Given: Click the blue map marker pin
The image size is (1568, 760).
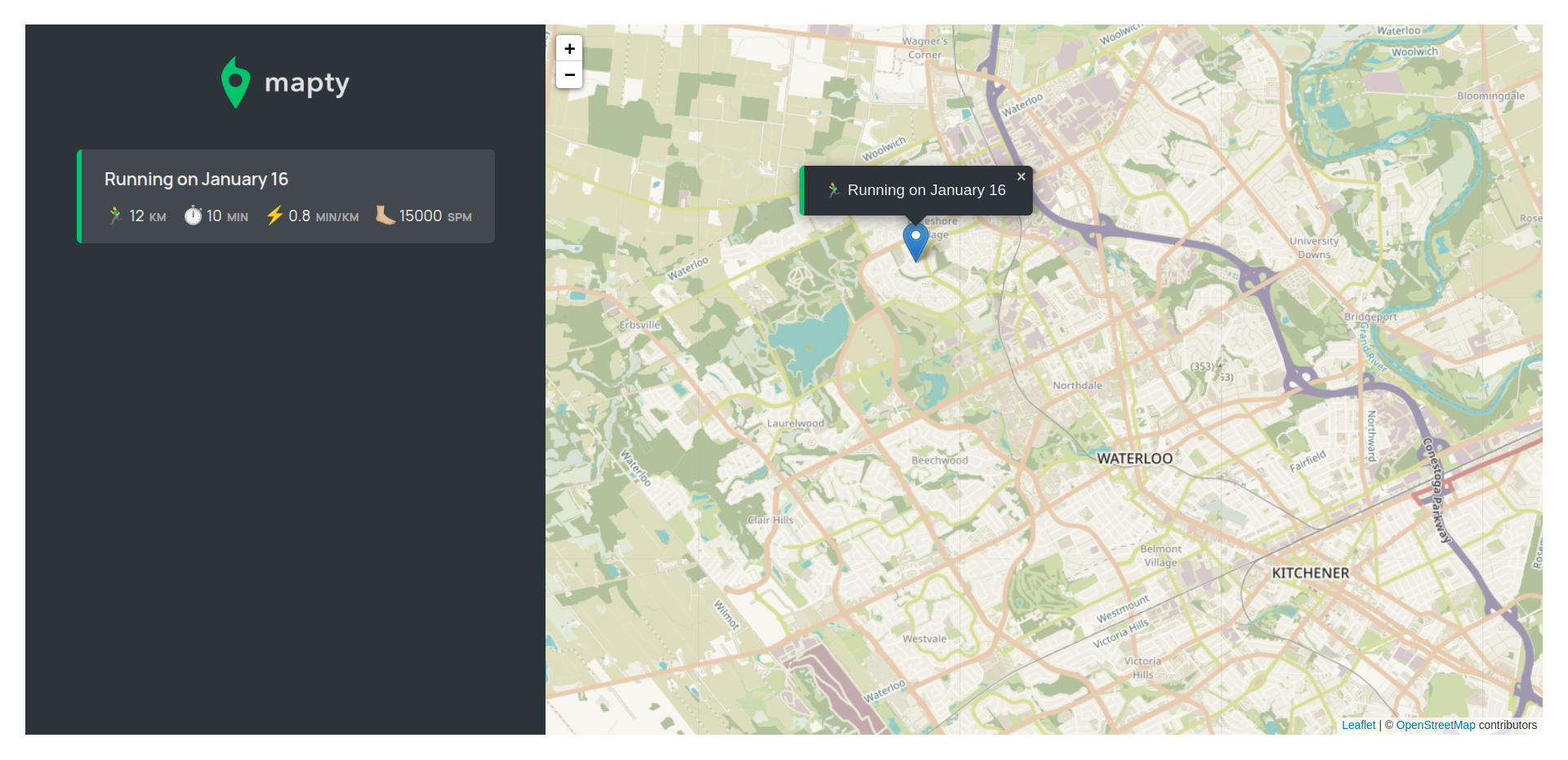Looking at the screenshot, I should click(x=915, y=242).
